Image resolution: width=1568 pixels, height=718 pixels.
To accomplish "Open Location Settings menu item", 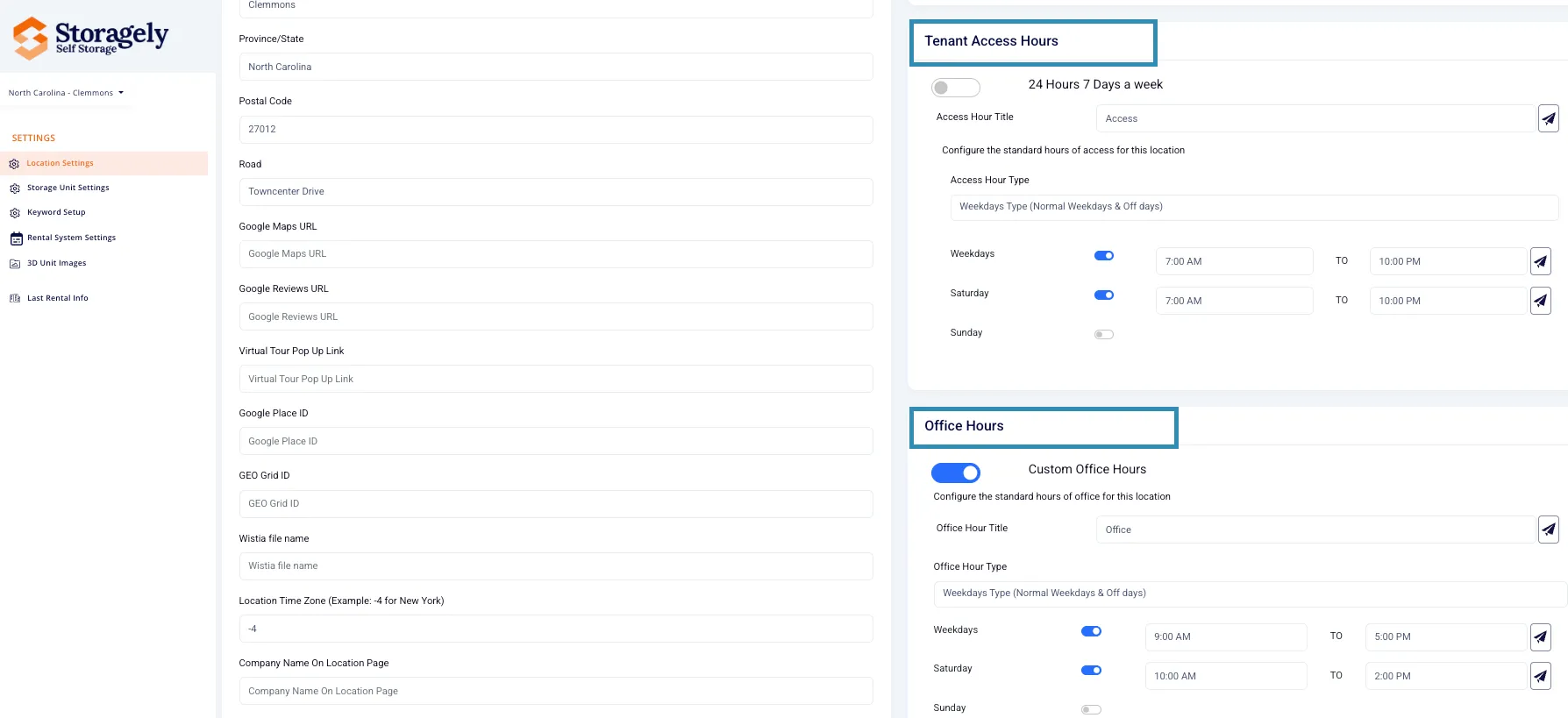I will 104,163.
